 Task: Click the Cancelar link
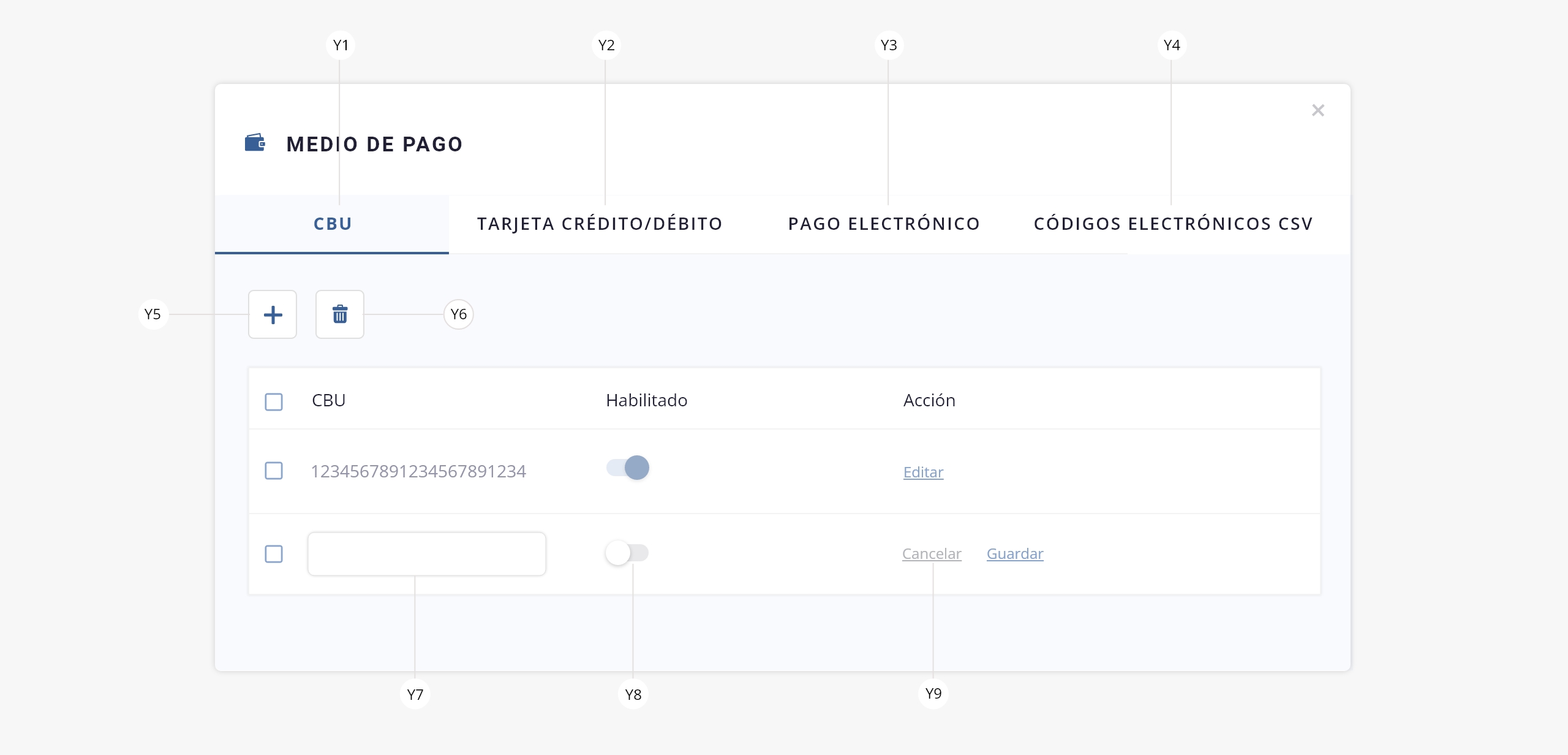click(932, 553)
